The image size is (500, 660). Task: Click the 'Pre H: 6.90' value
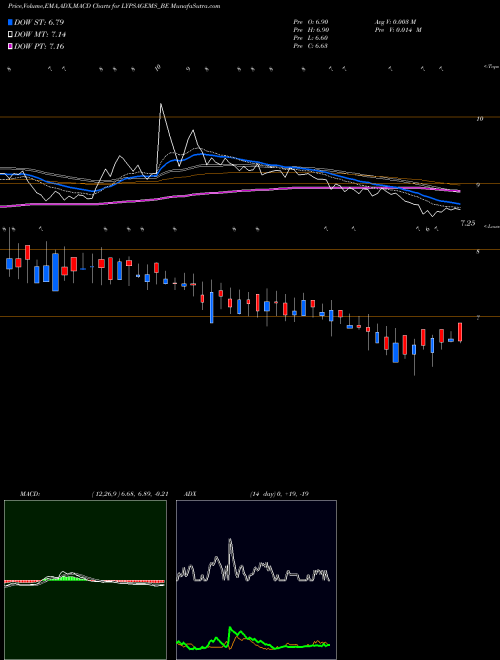point(311,30)
